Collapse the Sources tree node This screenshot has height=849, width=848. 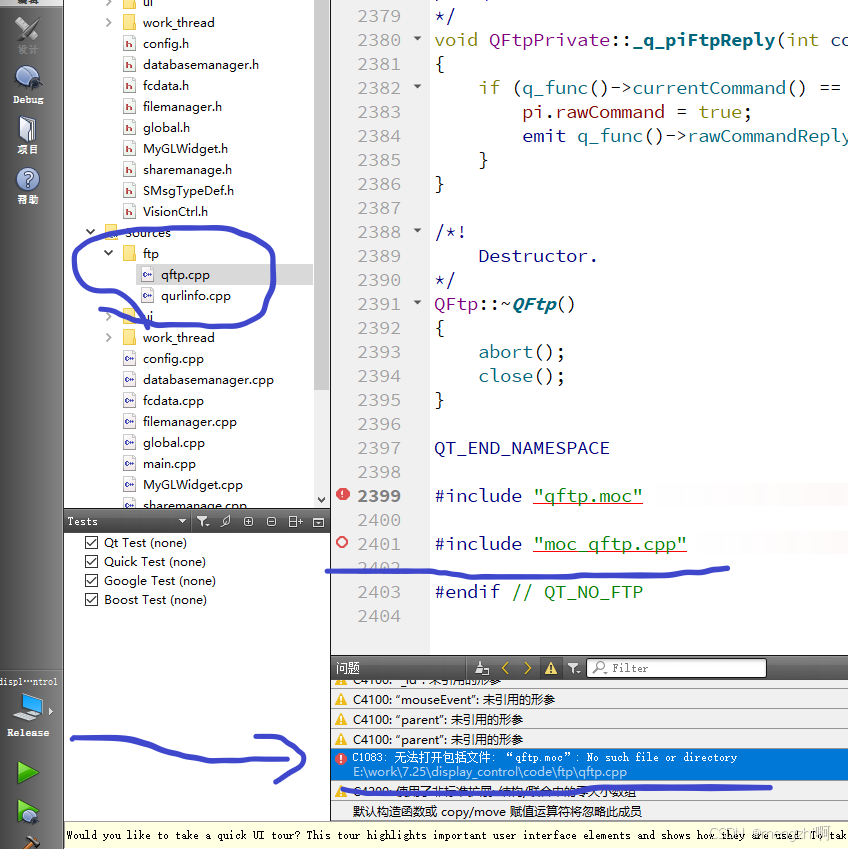(x=89, y=231)
